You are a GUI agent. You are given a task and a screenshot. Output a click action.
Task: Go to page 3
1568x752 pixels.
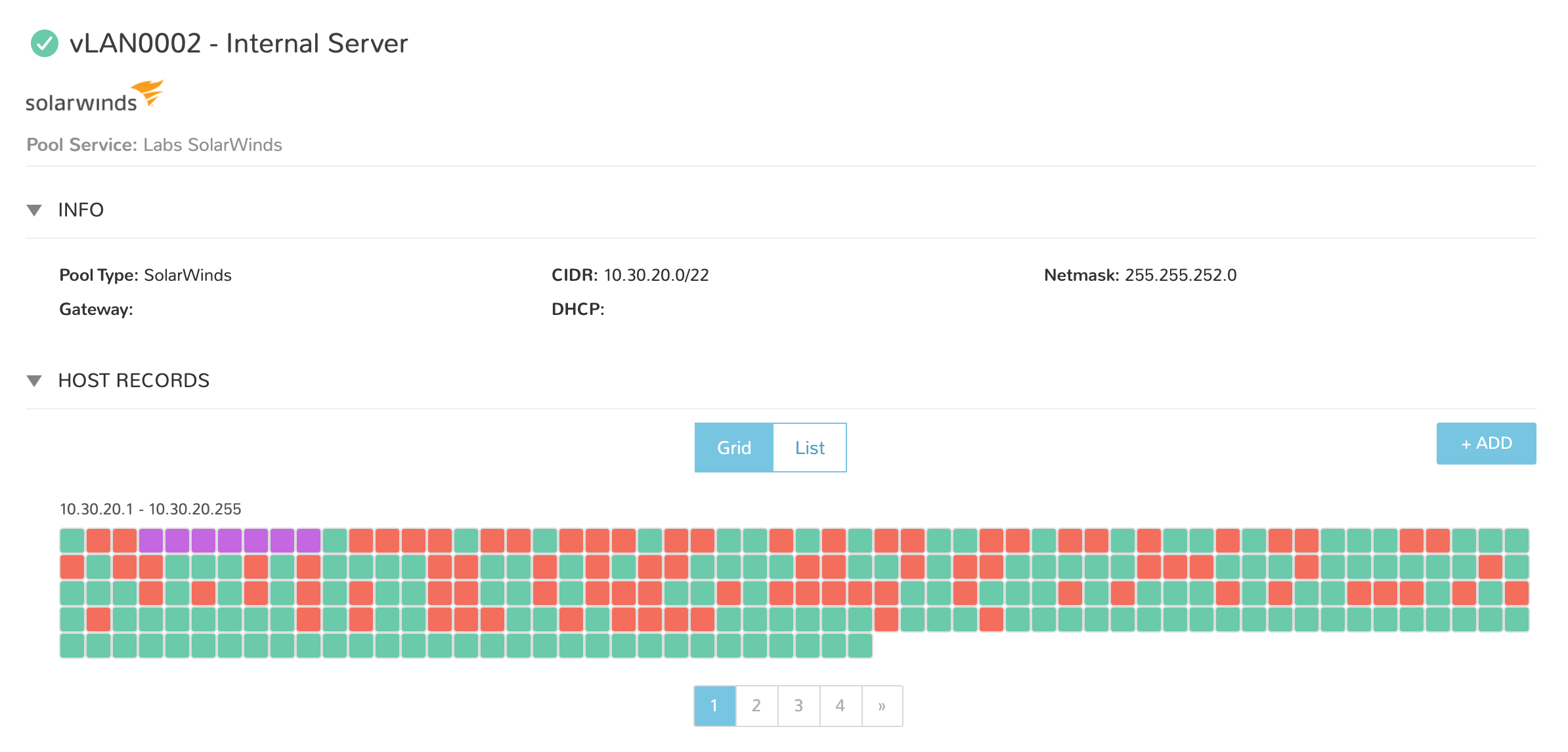[798, 705]
